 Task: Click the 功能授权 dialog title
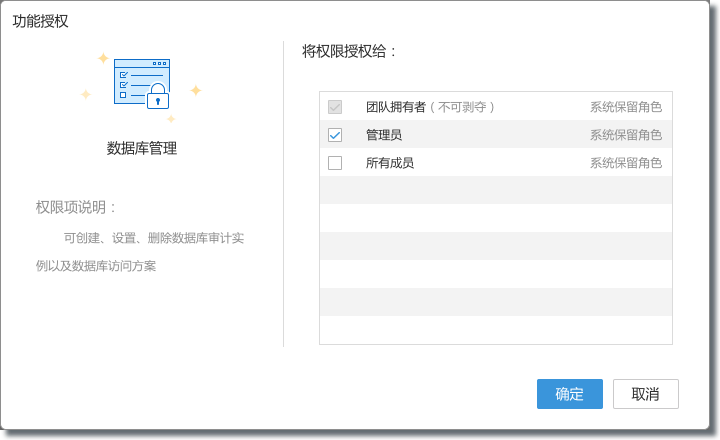(41, 21)
